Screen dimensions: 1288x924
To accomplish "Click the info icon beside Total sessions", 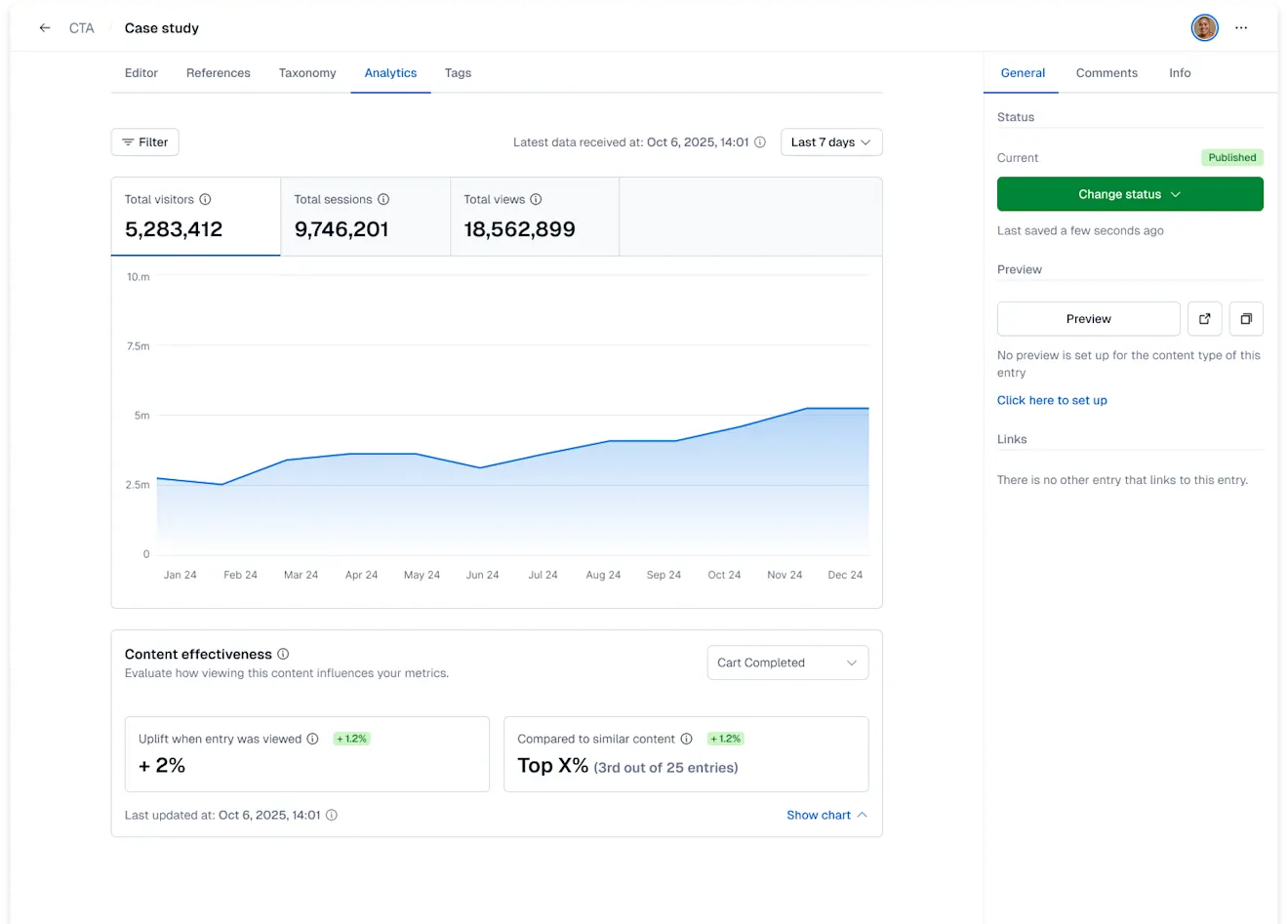I will [x=382, y=199].
